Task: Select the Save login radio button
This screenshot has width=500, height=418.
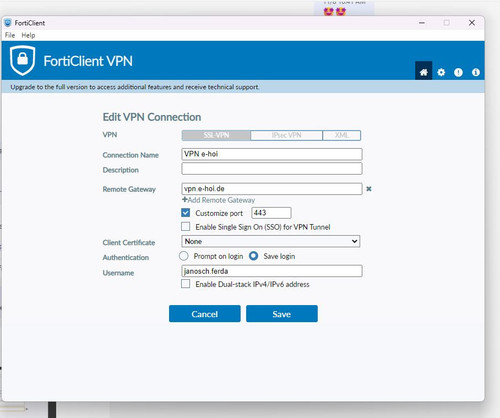Action: 254,256
